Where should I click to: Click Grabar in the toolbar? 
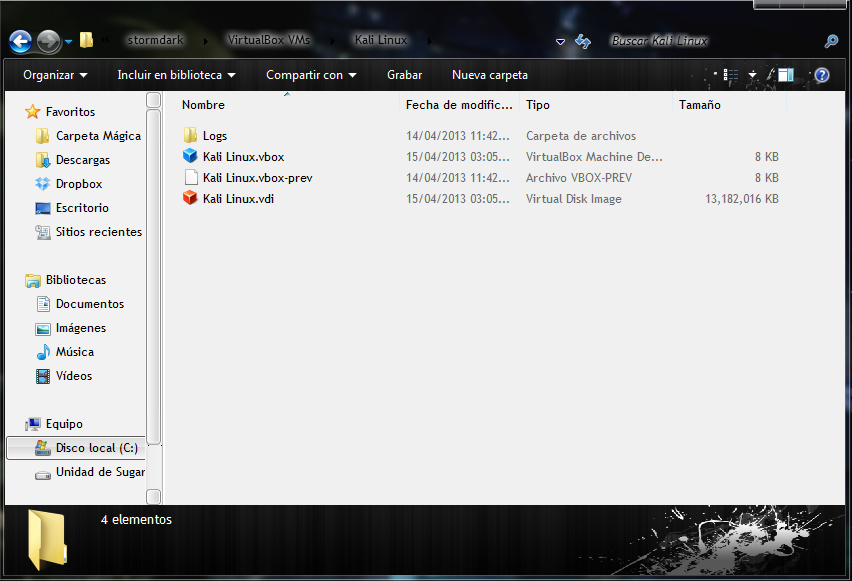[x=404, y=75]
